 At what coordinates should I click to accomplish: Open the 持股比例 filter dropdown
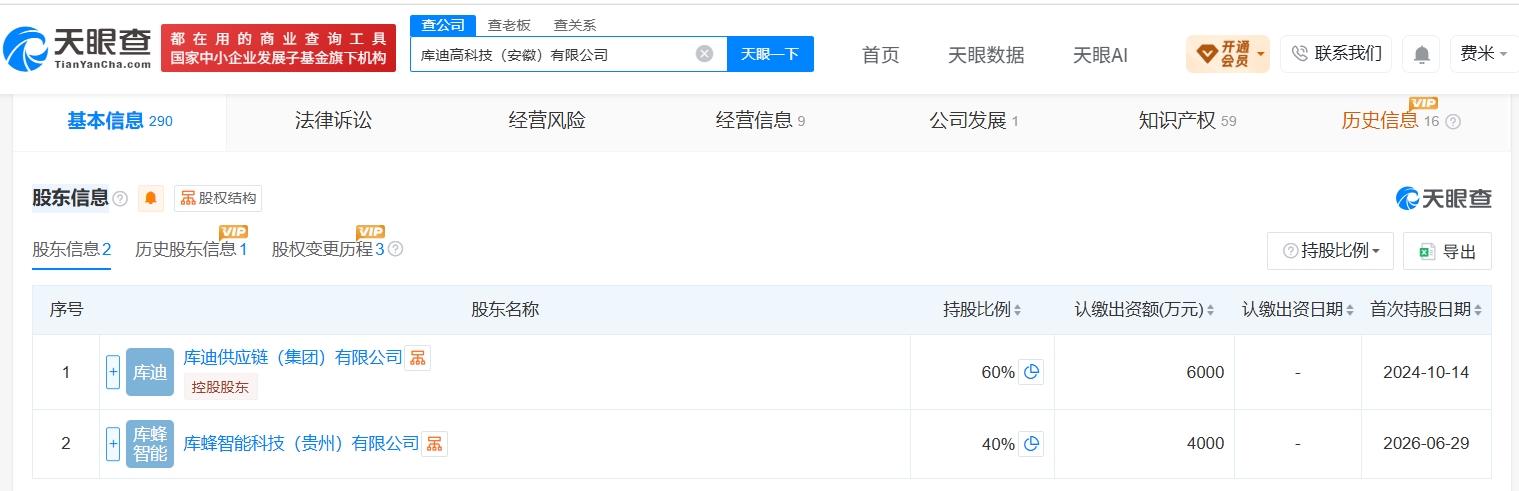click(x=1330, y=251)
